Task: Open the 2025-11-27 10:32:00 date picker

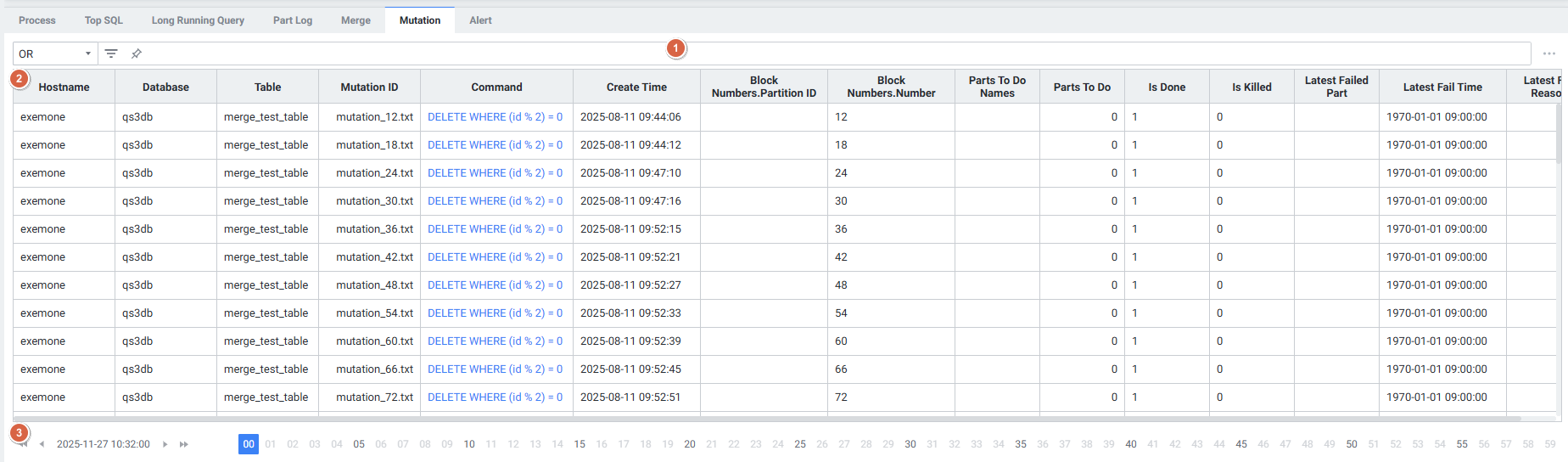Action: point(103,444)
